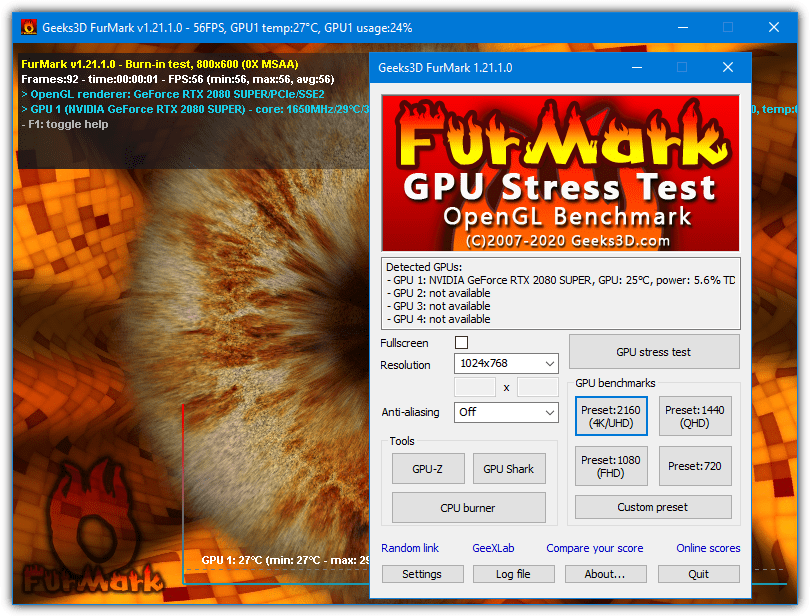This screenshot has height=616, width=810.
Task: Run the Preset:720 benchmark
Action: tap(695, 466)
